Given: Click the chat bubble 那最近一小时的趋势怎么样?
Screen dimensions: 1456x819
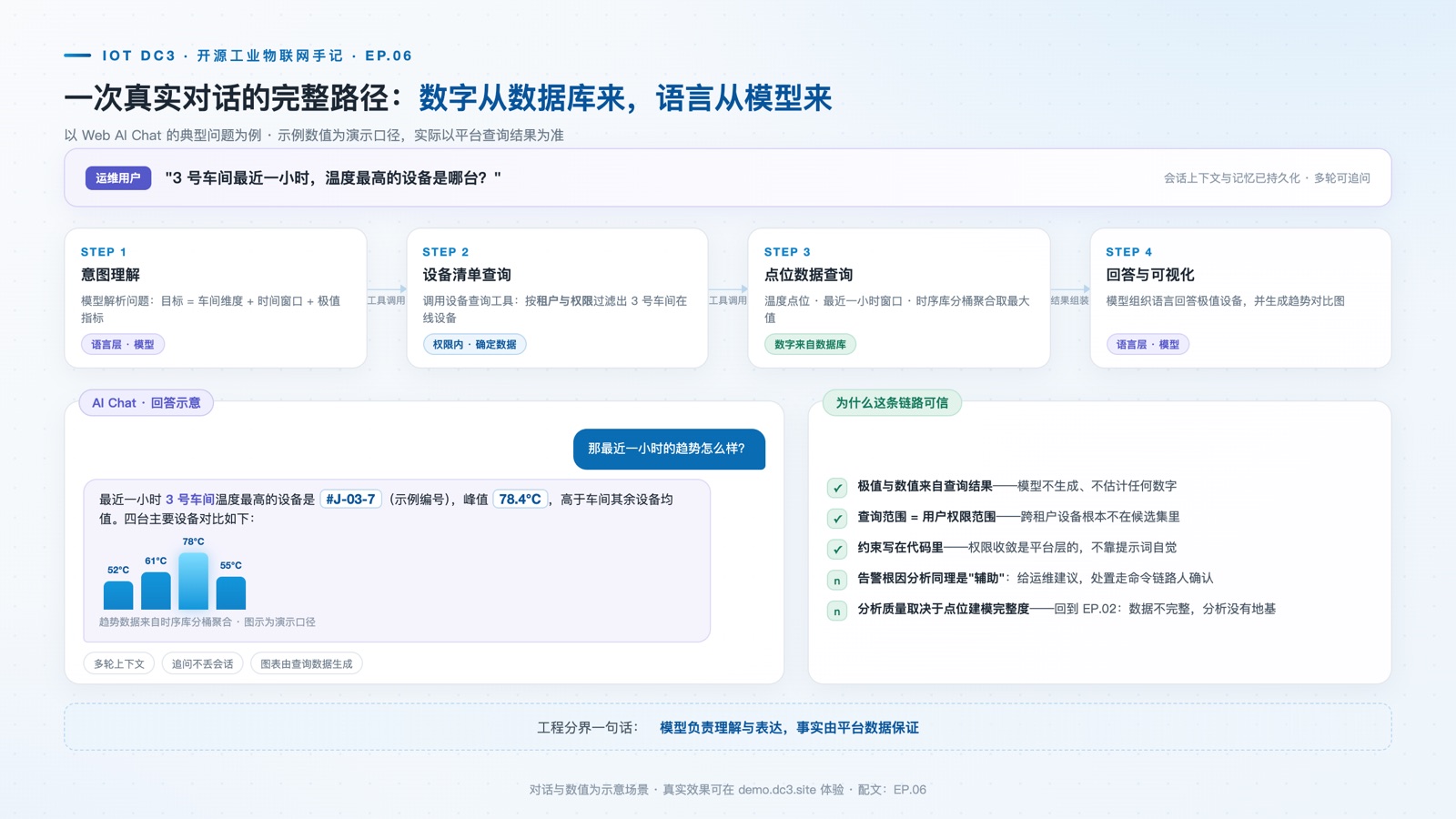Looking at the screenshot, I should pos(669,449).
